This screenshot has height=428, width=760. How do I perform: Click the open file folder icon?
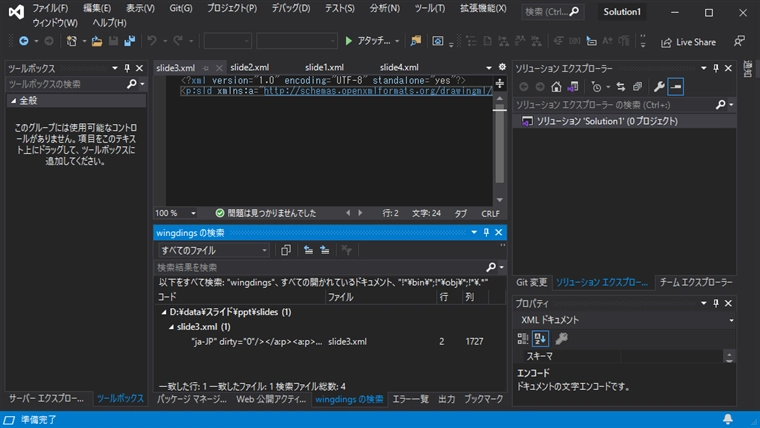[97, 41]
